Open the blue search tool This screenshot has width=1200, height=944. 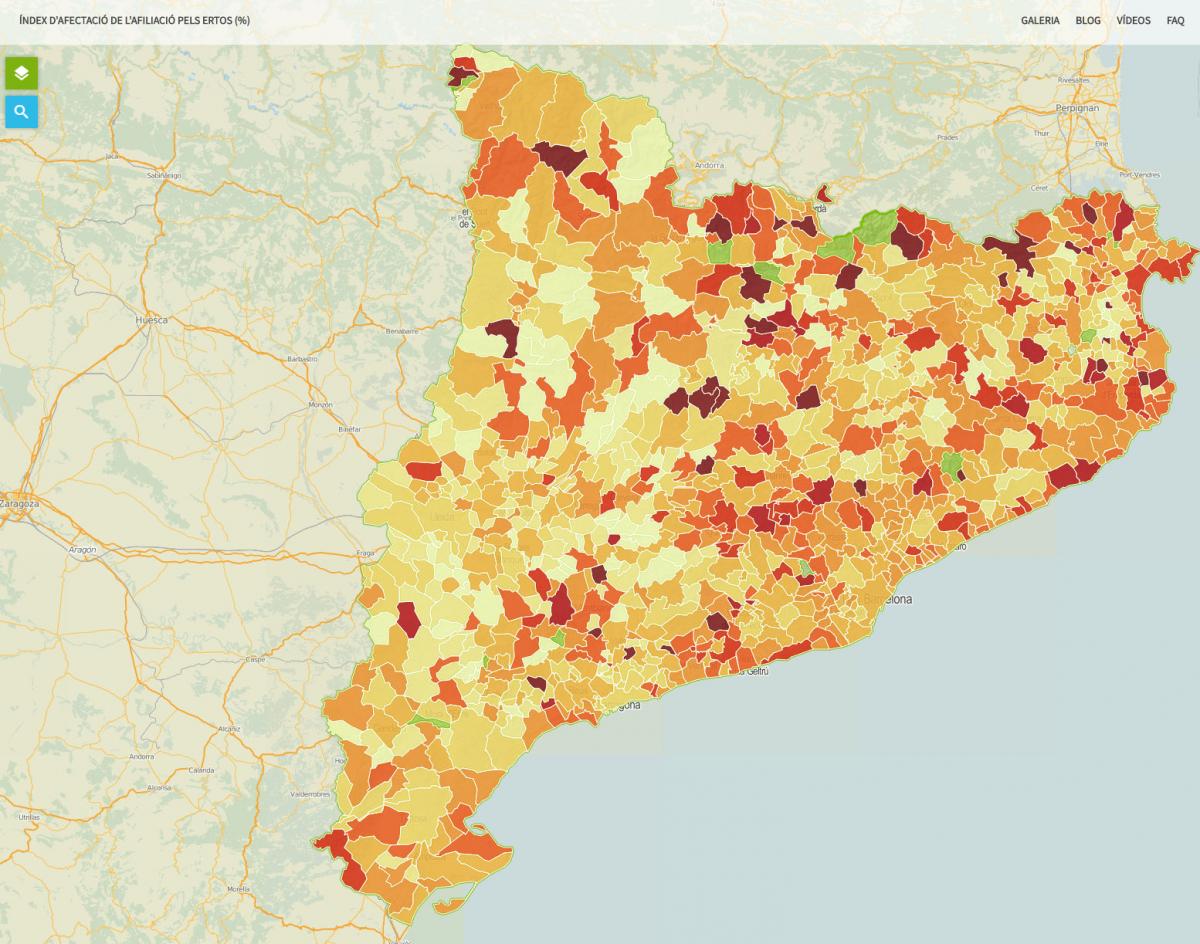[x=21, y=112]
